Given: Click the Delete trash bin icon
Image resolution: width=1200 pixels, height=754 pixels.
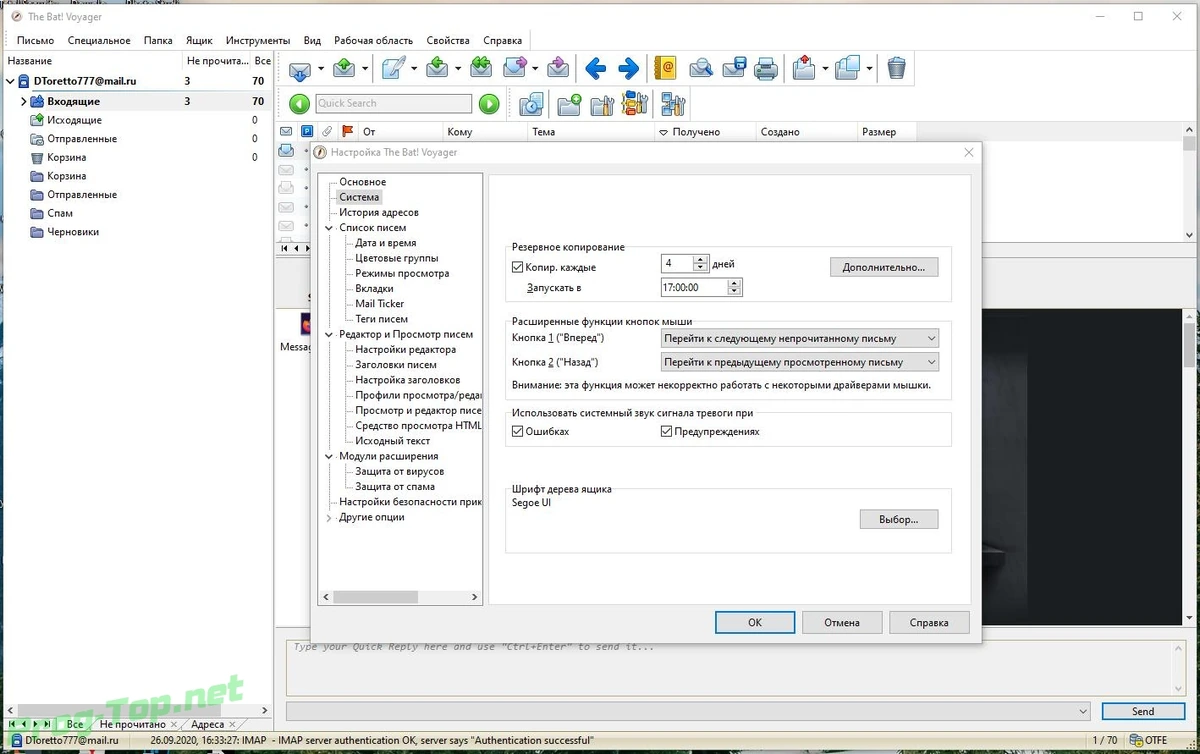Looking at the screenshot, I should 897,68.
